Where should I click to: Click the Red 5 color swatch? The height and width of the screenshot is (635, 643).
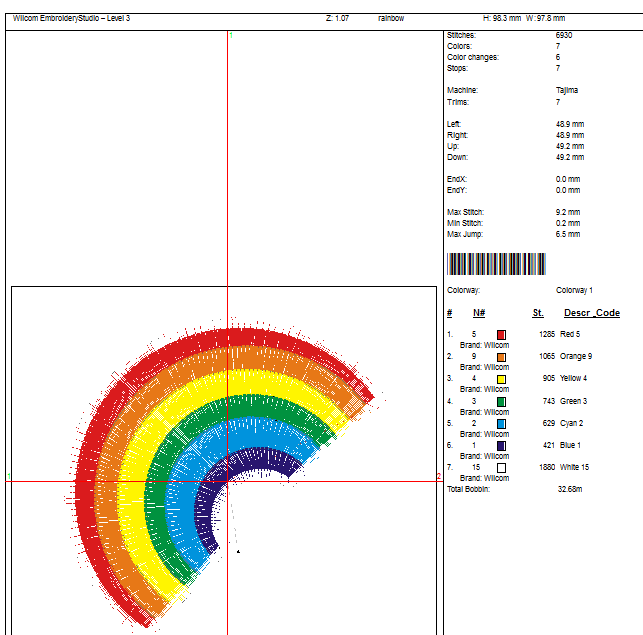coord(502,335)
